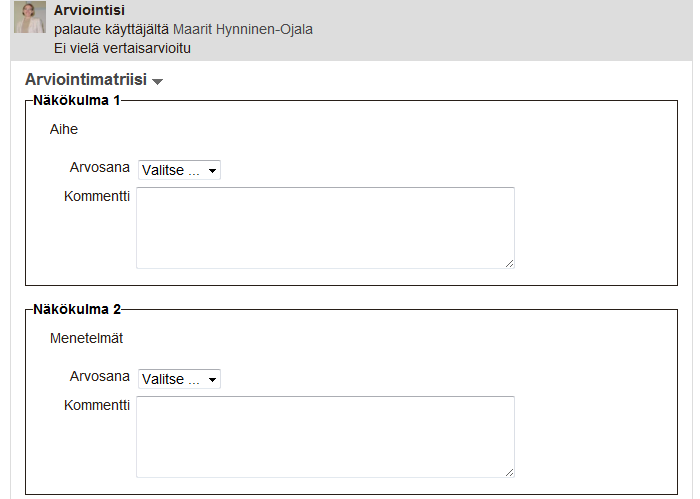Click the Arviointisi title

[89, 10]
